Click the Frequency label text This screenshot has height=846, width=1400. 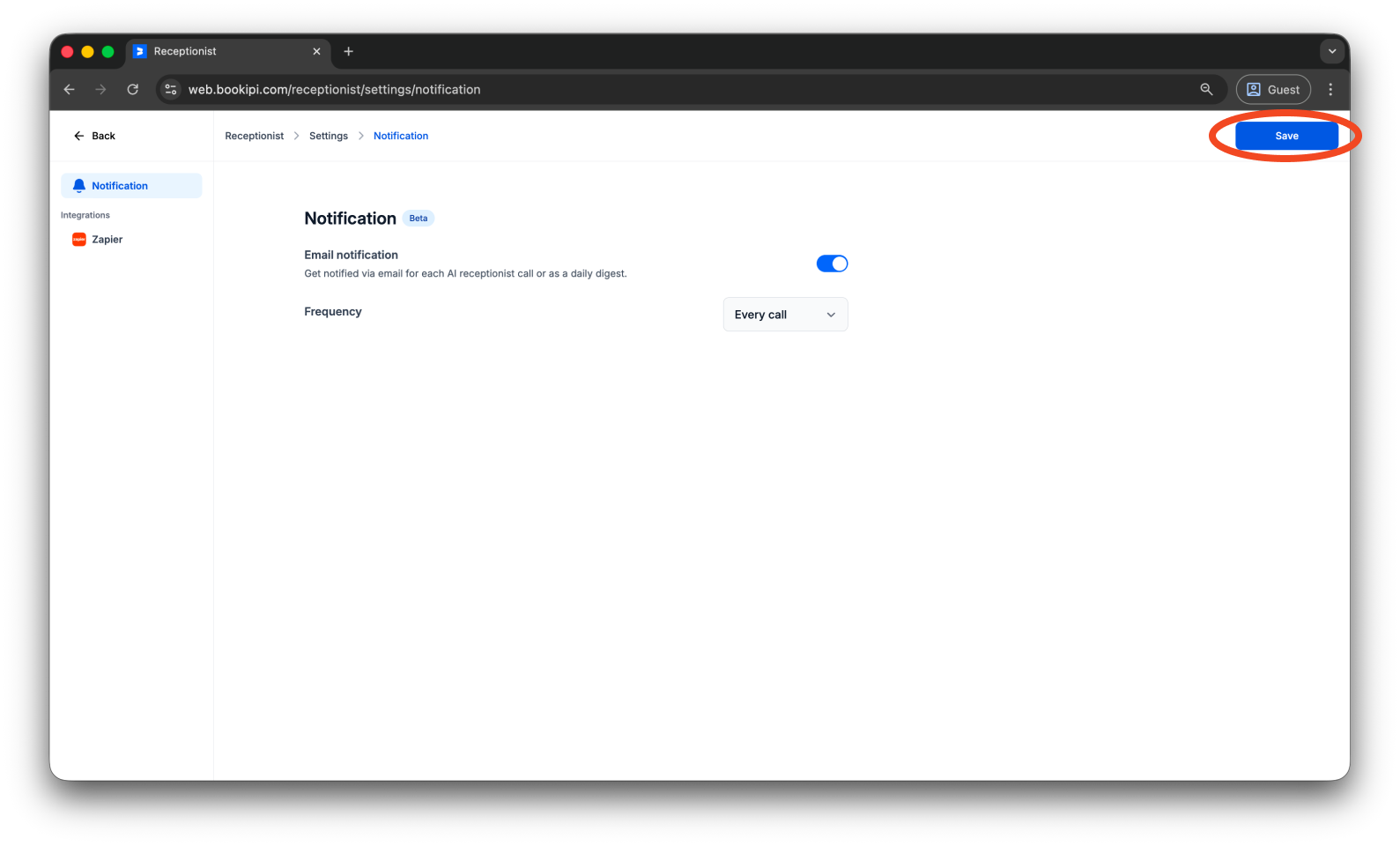pyautogui.click(x=333, y=311)
